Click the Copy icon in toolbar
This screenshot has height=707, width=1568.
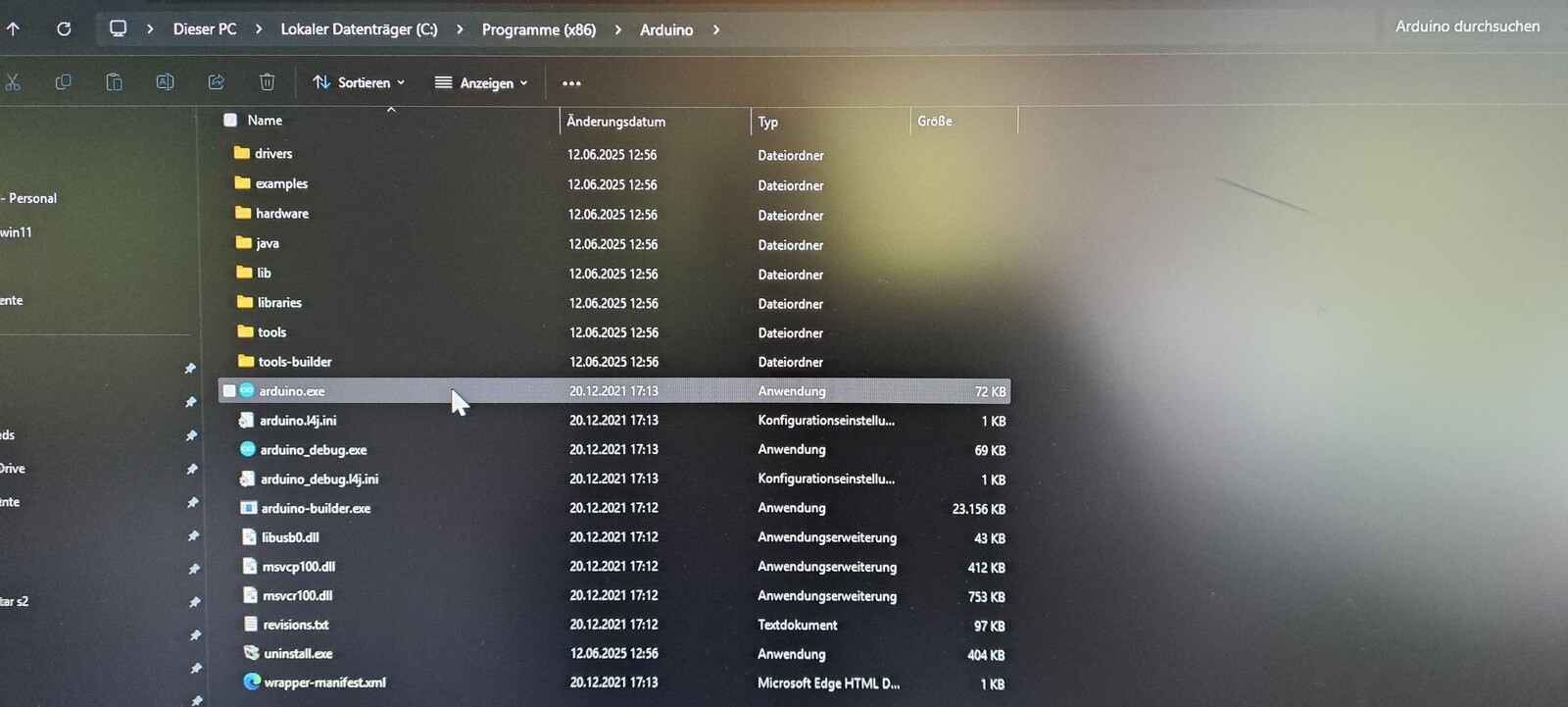tap(64, 82)
